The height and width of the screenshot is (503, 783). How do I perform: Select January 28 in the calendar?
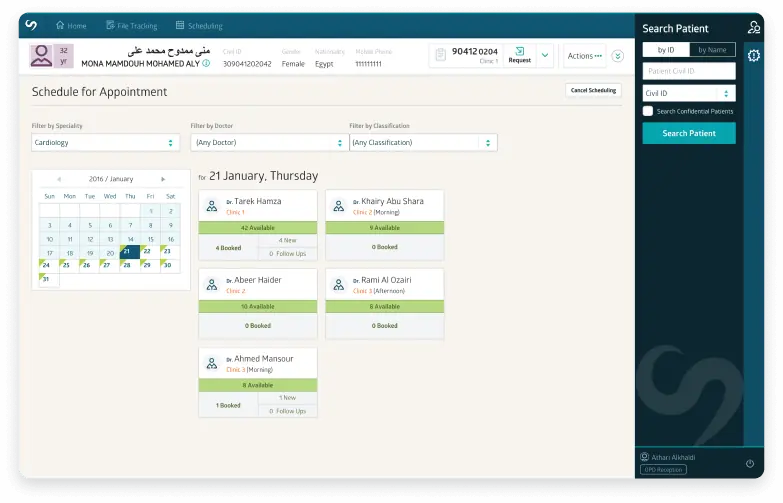pos(129,266)
